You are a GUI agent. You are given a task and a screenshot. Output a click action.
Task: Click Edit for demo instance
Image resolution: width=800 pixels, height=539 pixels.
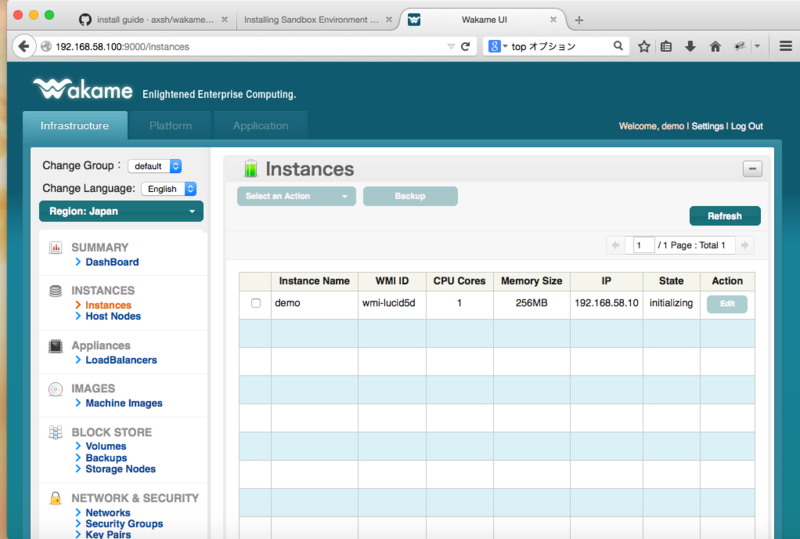point(727,304)
